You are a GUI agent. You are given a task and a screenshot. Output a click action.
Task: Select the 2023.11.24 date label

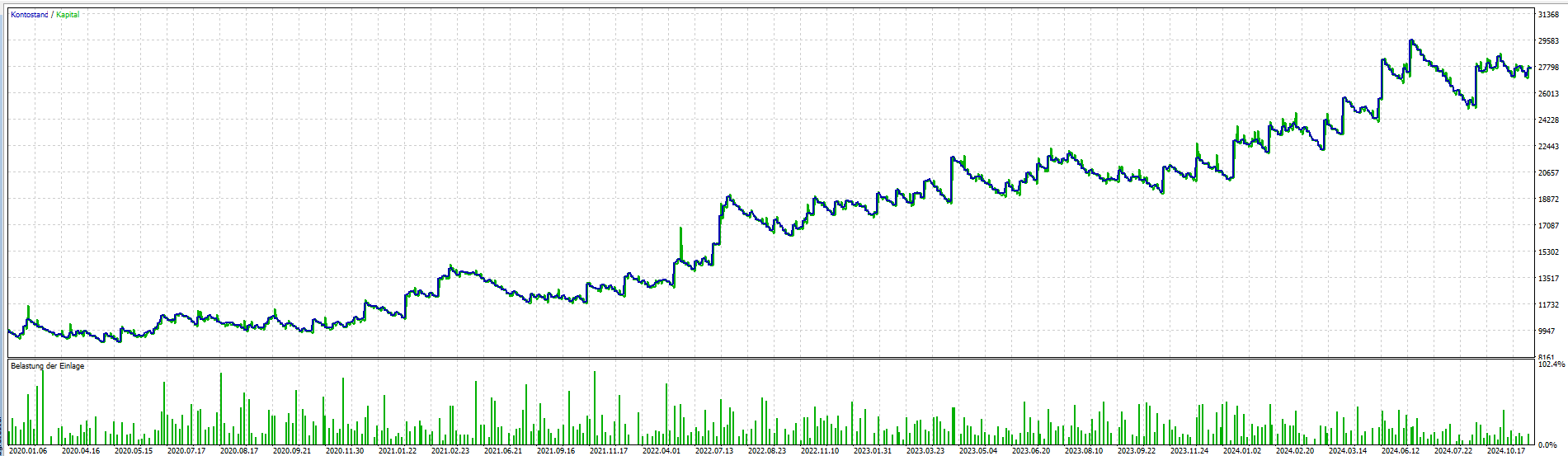tap(1189, 451)
